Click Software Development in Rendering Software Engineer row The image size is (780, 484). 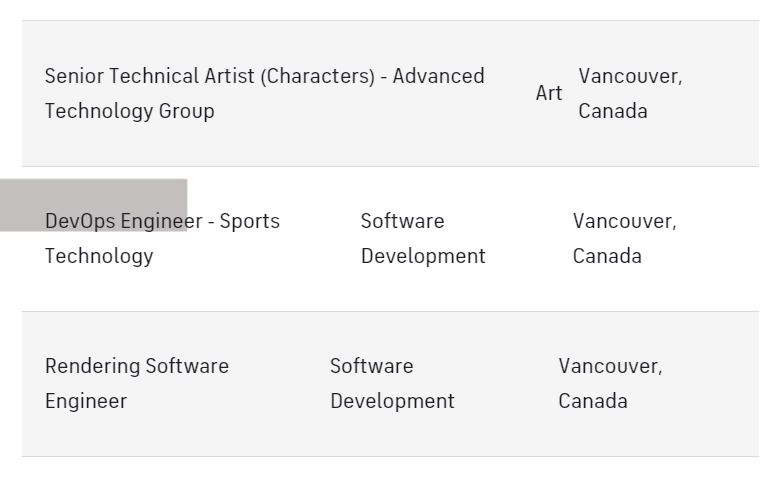pyautogui.click(x=392, y=383)
